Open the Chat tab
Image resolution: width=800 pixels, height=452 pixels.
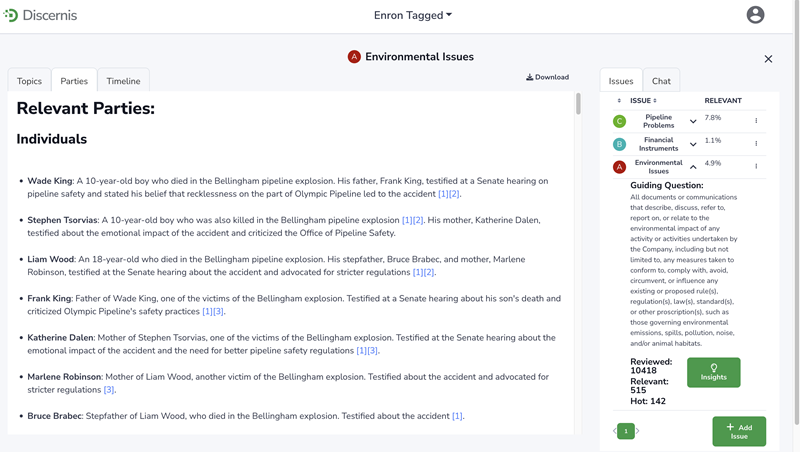(x=661, y=81)
